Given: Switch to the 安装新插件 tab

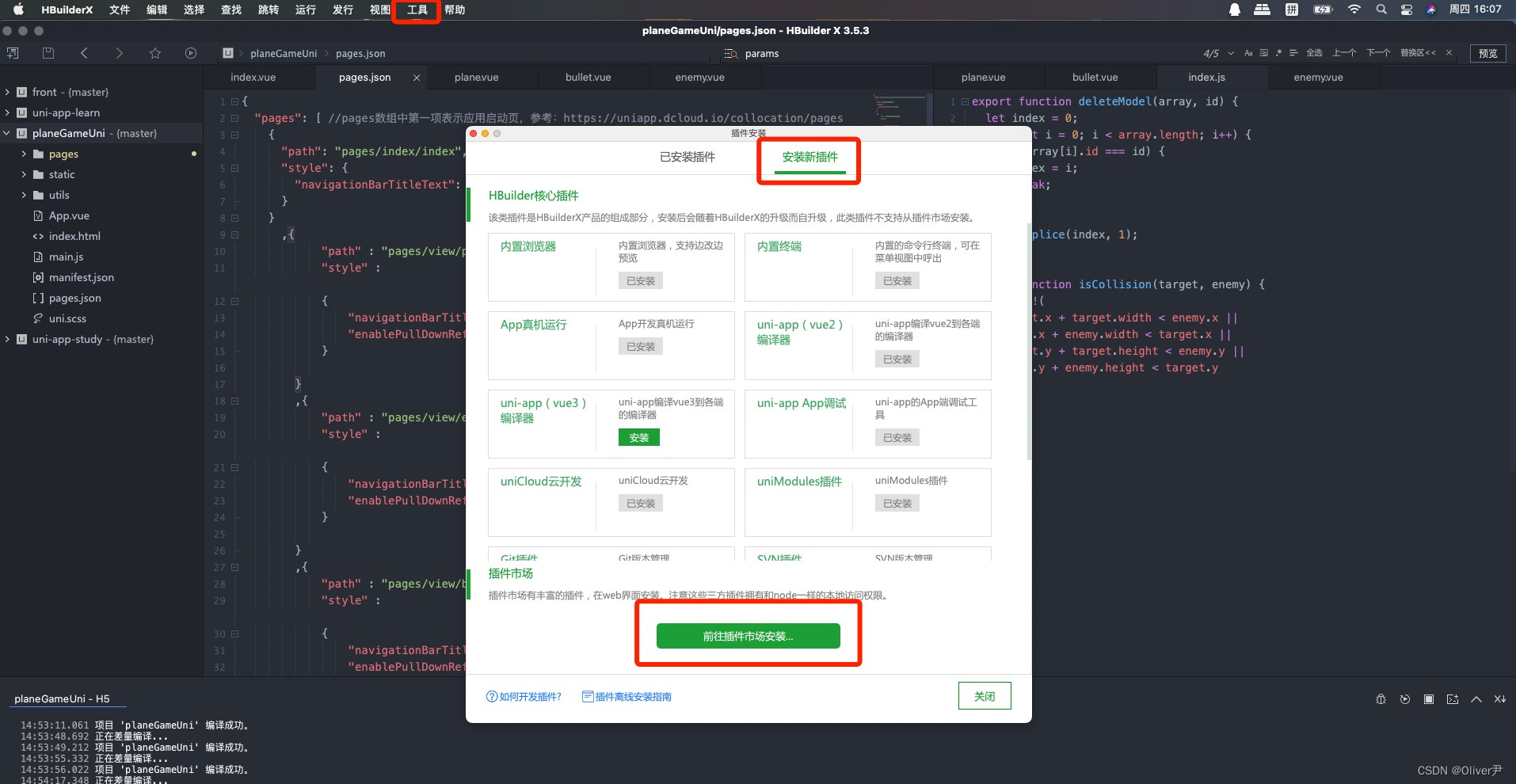Looking at the screenshot, I should (809, 157).
